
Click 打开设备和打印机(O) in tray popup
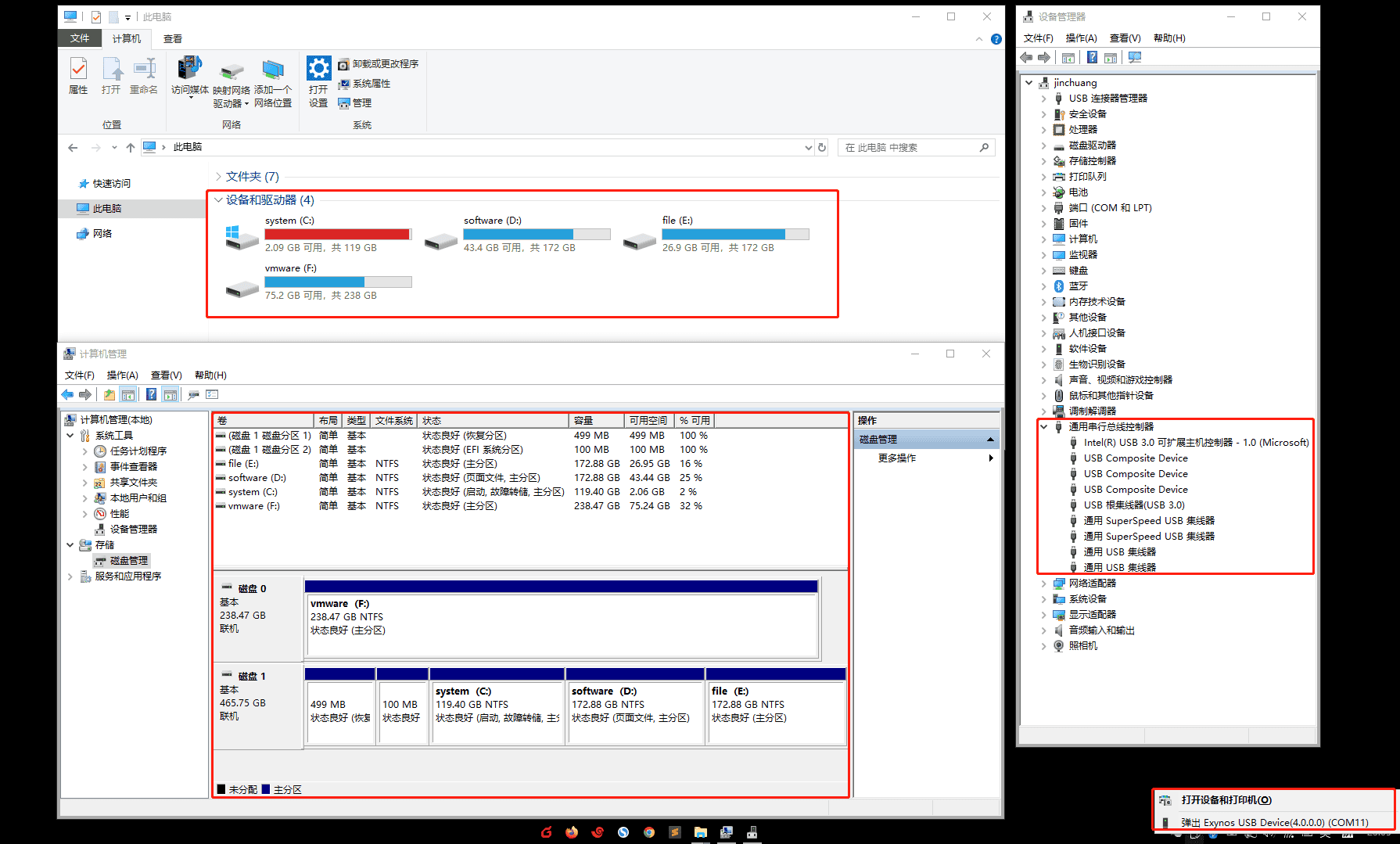click(x=1226, y=800)
